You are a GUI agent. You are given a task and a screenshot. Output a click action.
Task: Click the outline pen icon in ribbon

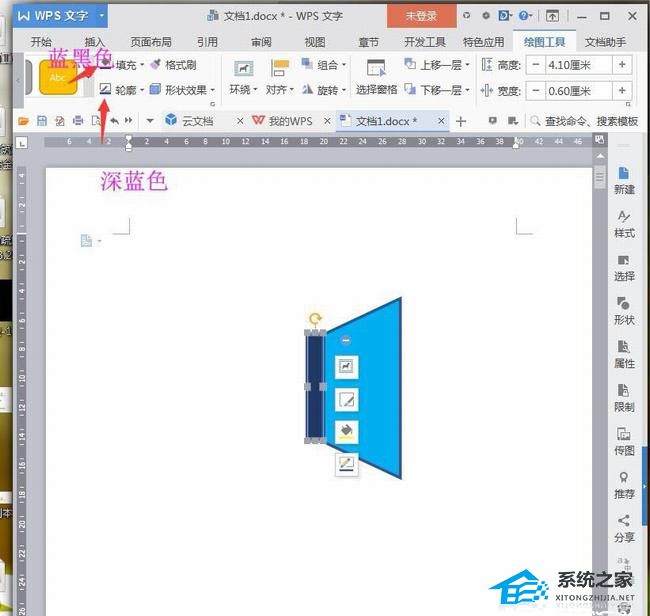coord(105,89)
